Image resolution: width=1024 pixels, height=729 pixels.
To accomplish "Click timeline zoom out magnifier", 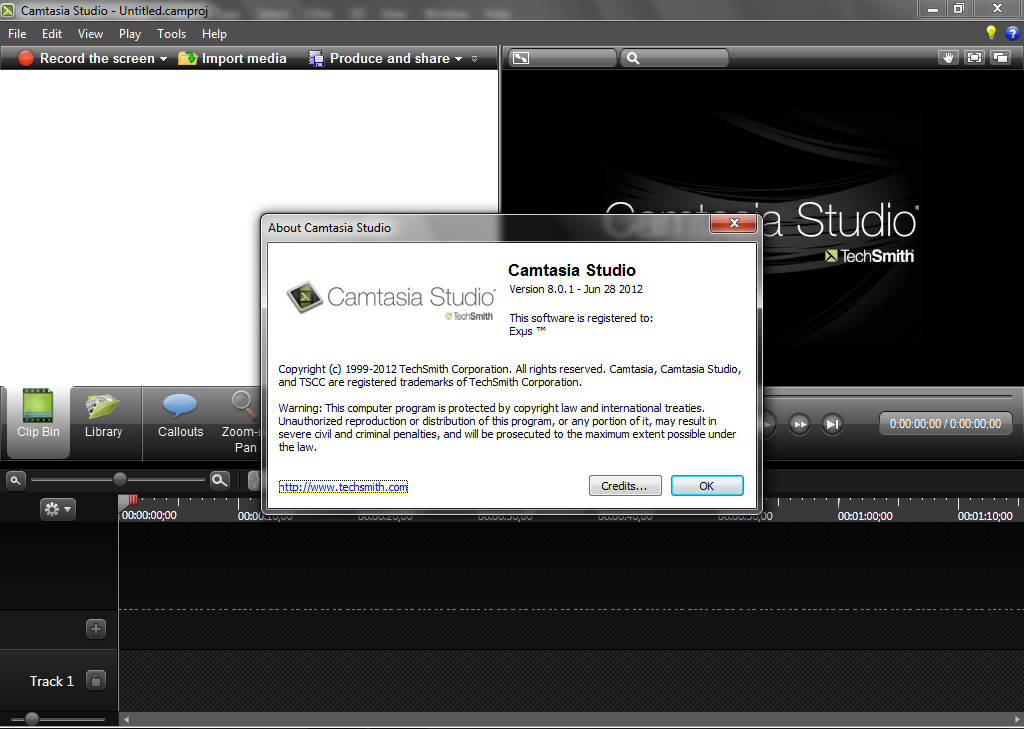I will point(15,481).
